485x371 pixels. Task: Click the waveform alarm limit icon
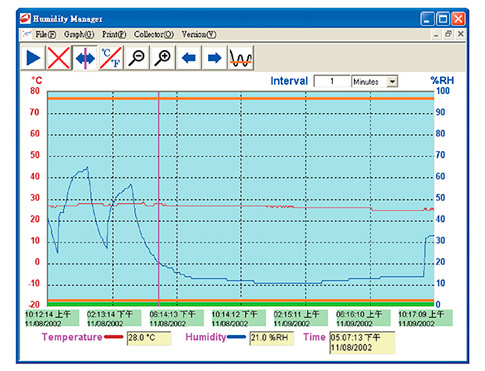(x=241, y=58)
